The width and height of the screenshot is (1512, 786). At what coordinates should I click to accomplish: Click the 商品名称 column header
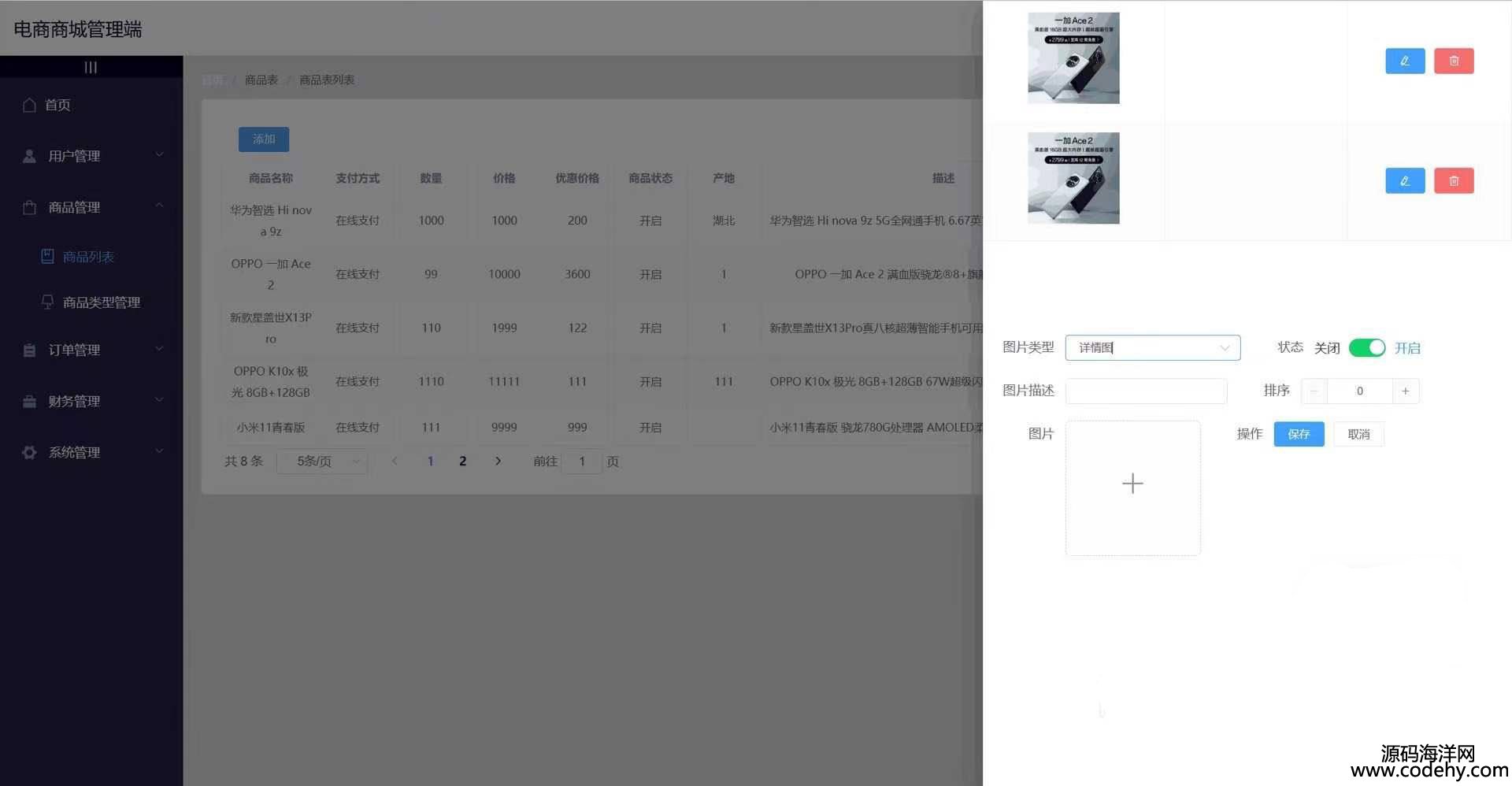click(x=271, y=178)
